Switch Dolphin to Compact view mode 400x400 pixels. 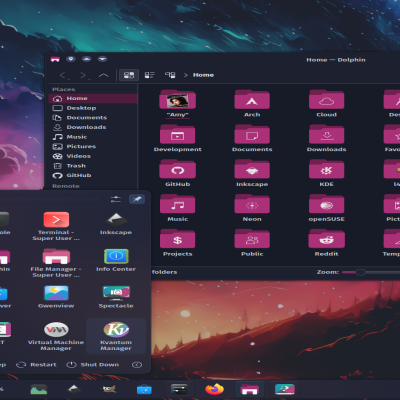point(150,75)
